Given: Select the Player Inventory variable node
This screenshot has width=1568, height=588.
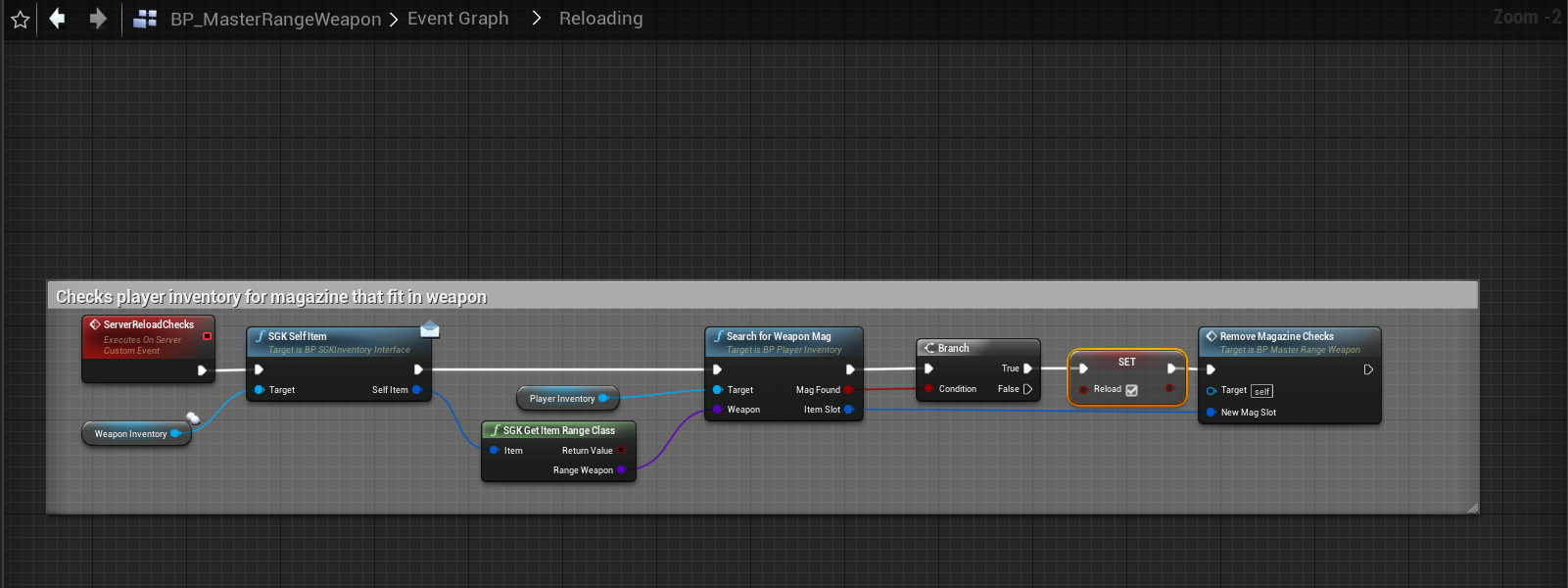Looking at the screenshot, I should [561, 399].
